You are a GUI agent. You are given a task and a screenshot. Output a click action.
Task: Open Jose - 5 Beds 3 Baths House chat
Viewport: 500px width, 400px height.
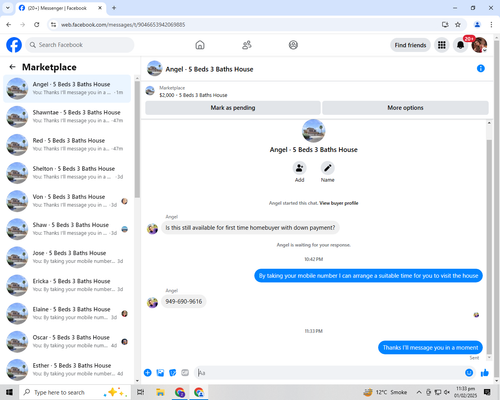(67, 257)
